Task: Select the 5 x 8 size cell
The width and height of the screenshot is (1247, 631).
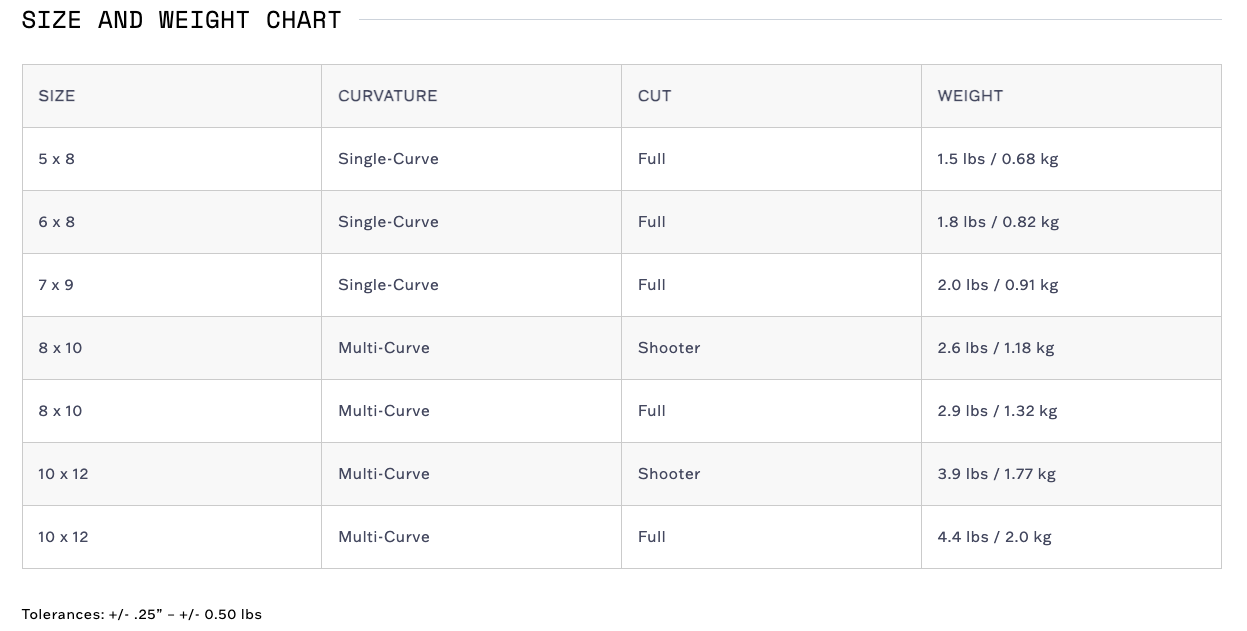Action: [57, 159]
